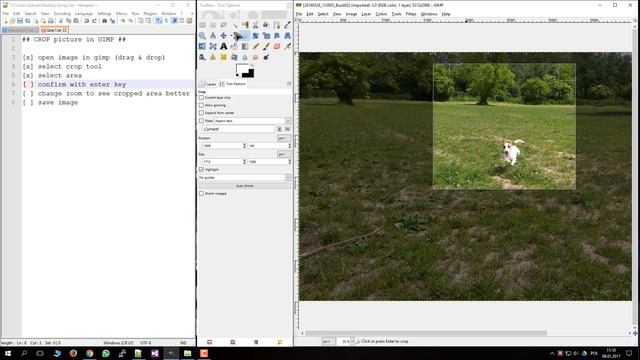Click the GIMP horizontal scrollbar
Screen dimensions: 640x360
pos(426,333)
